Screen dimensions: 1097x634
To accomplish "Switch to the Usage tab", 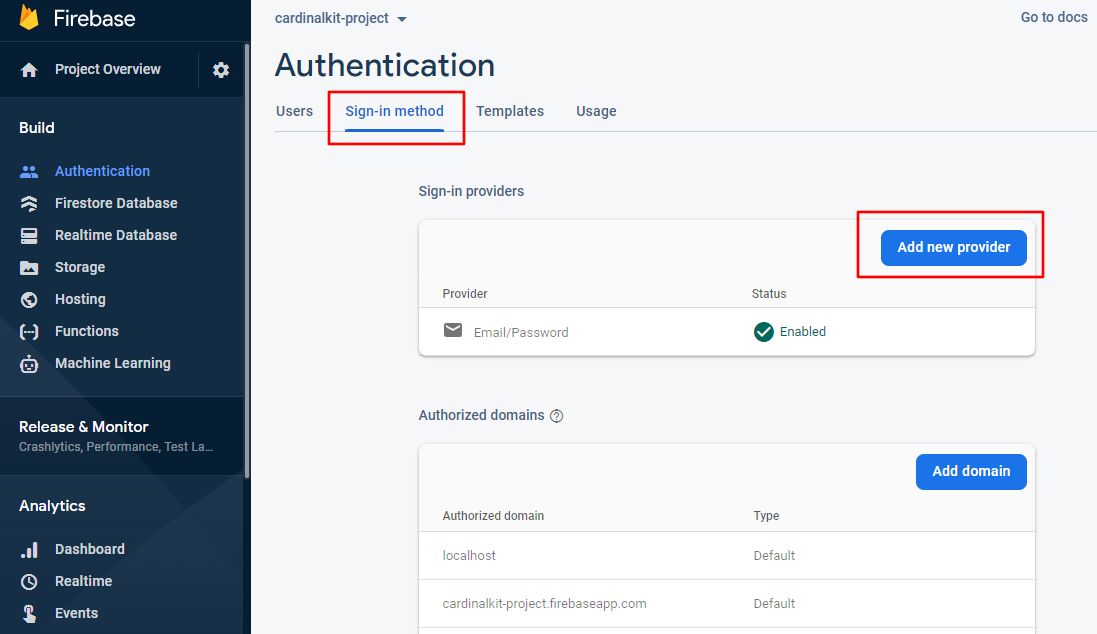I will (x=596, y=111).
